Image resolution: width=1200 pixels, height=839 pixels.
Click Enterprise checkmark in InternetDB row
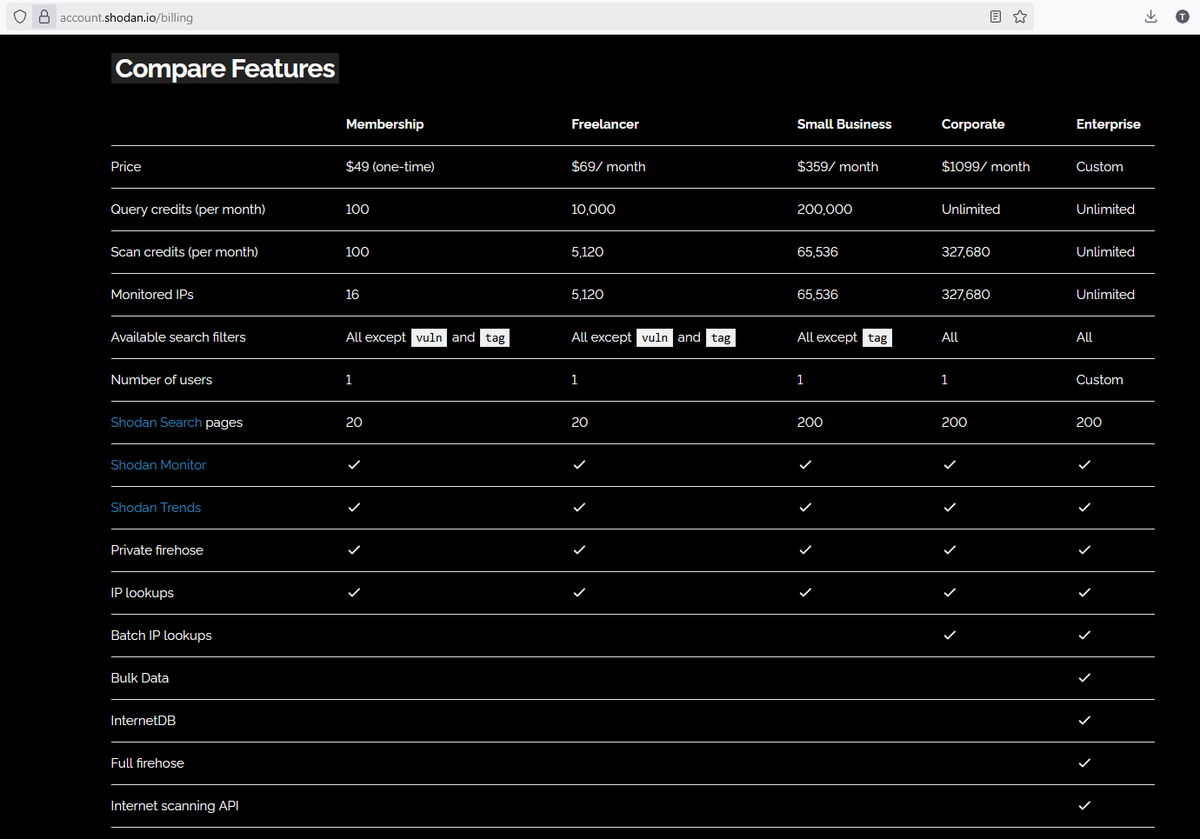click(1084, 720)
